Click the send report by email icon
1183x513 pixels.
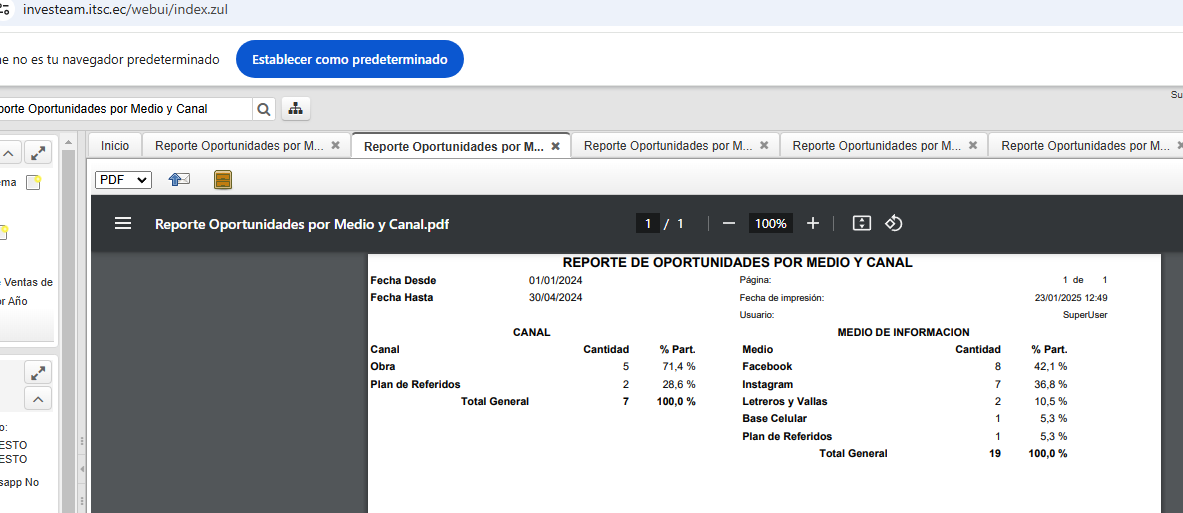pyautogui.click(x=179, y=180)
